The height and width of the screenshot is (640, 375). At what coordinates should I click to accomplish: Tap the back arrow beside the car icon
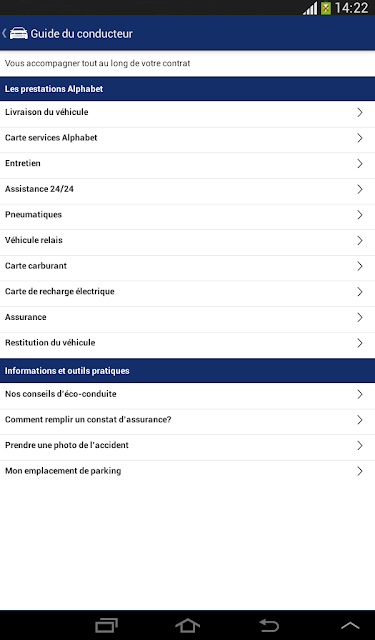4,33
